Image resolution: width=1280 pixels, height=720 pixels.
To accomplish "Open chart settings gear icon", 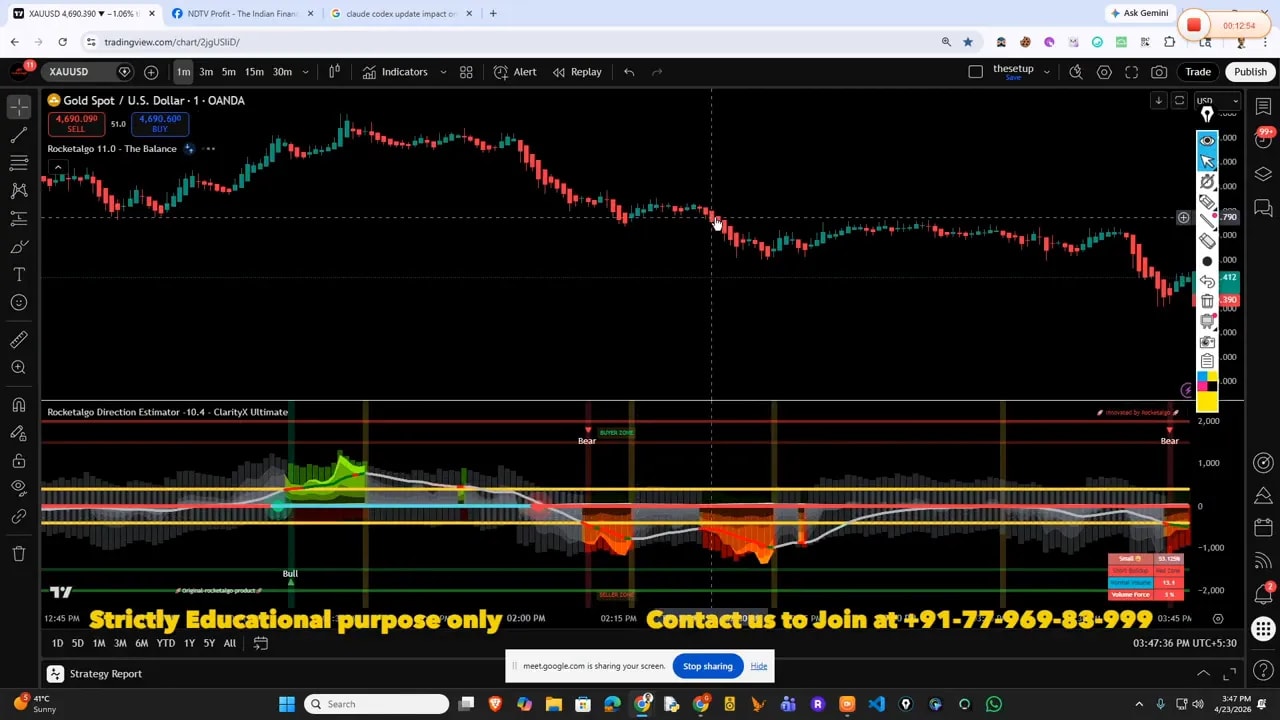I will pyautogui.click(x=1104, y=72).
